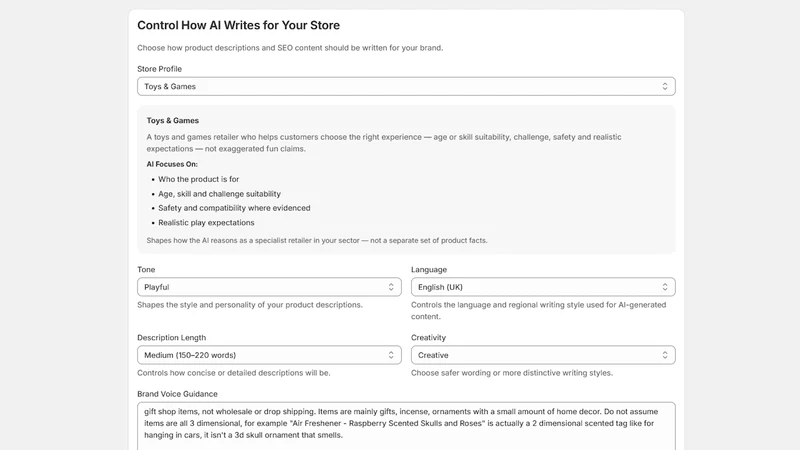
Task: Click the note "Shapes how the AI reasons as a specialist"
Action: (x=317, y=240)
